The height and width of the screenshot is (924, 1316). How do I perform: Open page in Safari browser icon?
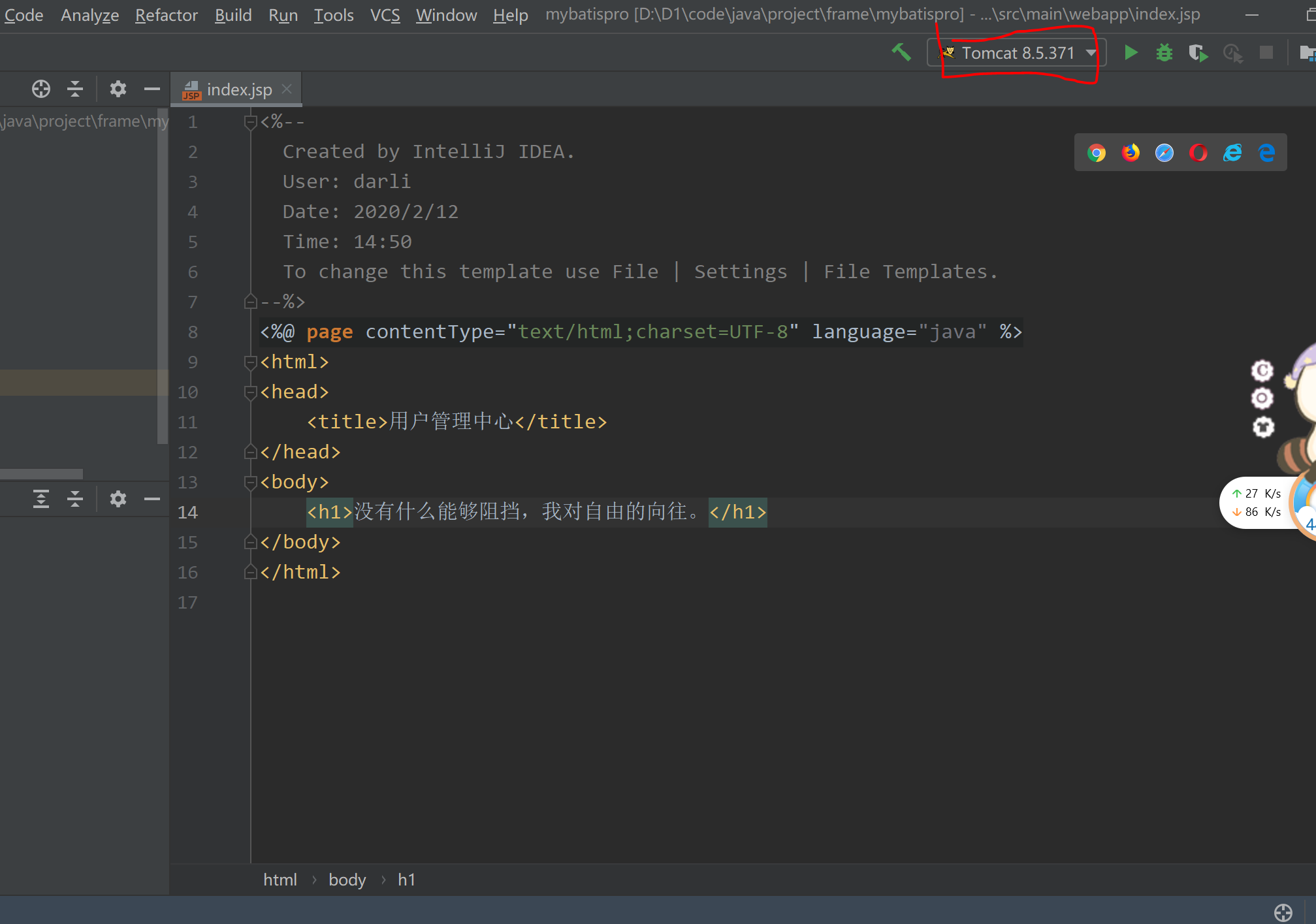coord(1164,153)
